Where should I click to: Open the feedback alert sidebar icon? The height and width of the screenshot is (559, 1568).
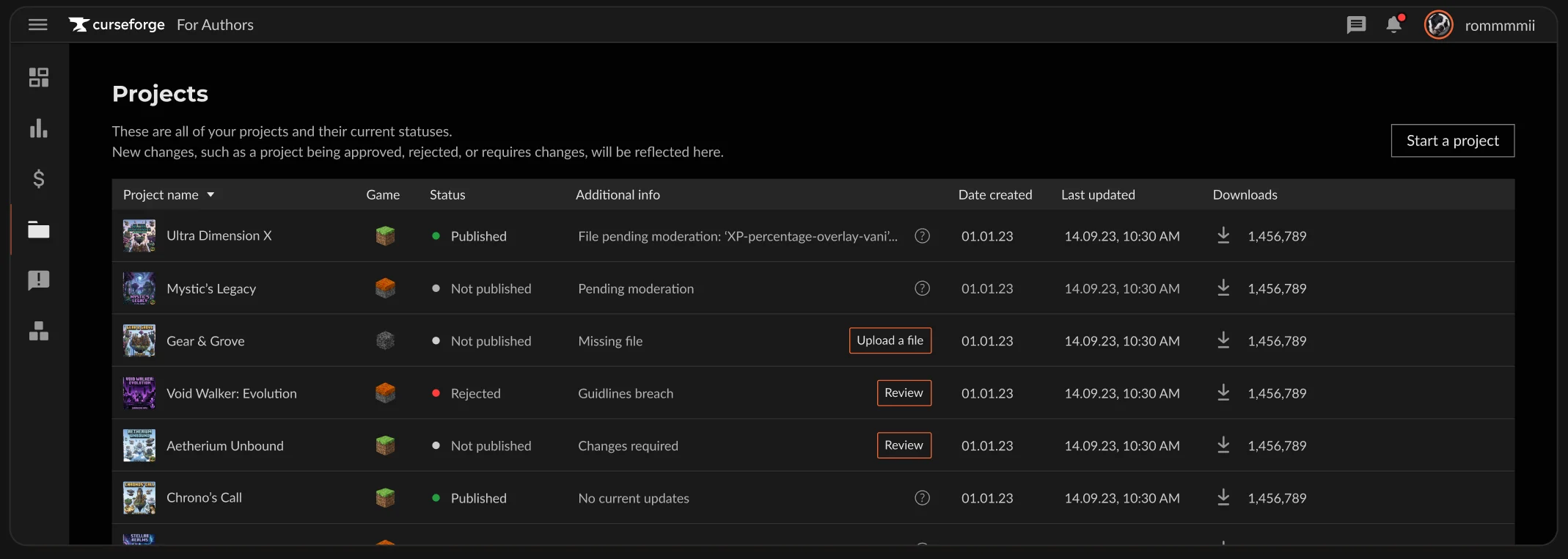point(39,280)
